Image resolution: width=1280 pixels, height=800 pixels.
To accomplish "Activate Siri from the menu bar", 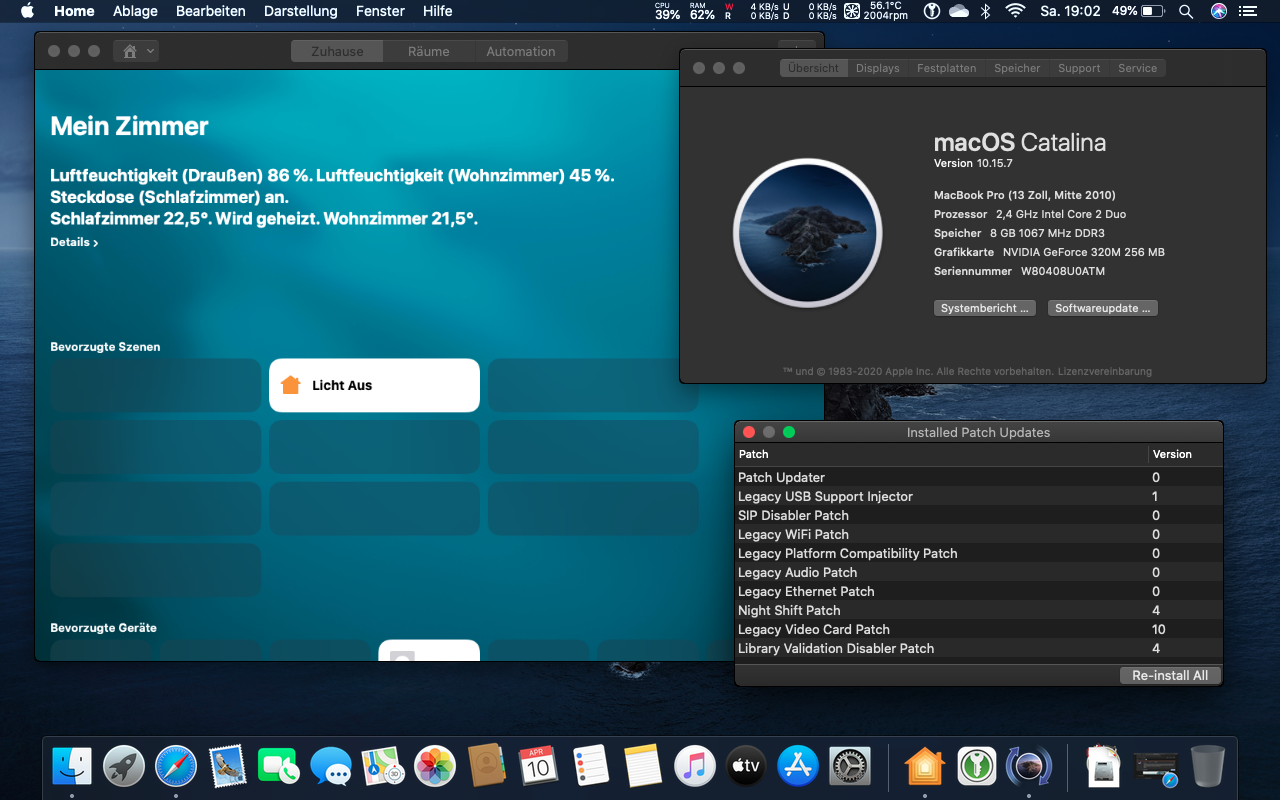I will click(1218, 11).
